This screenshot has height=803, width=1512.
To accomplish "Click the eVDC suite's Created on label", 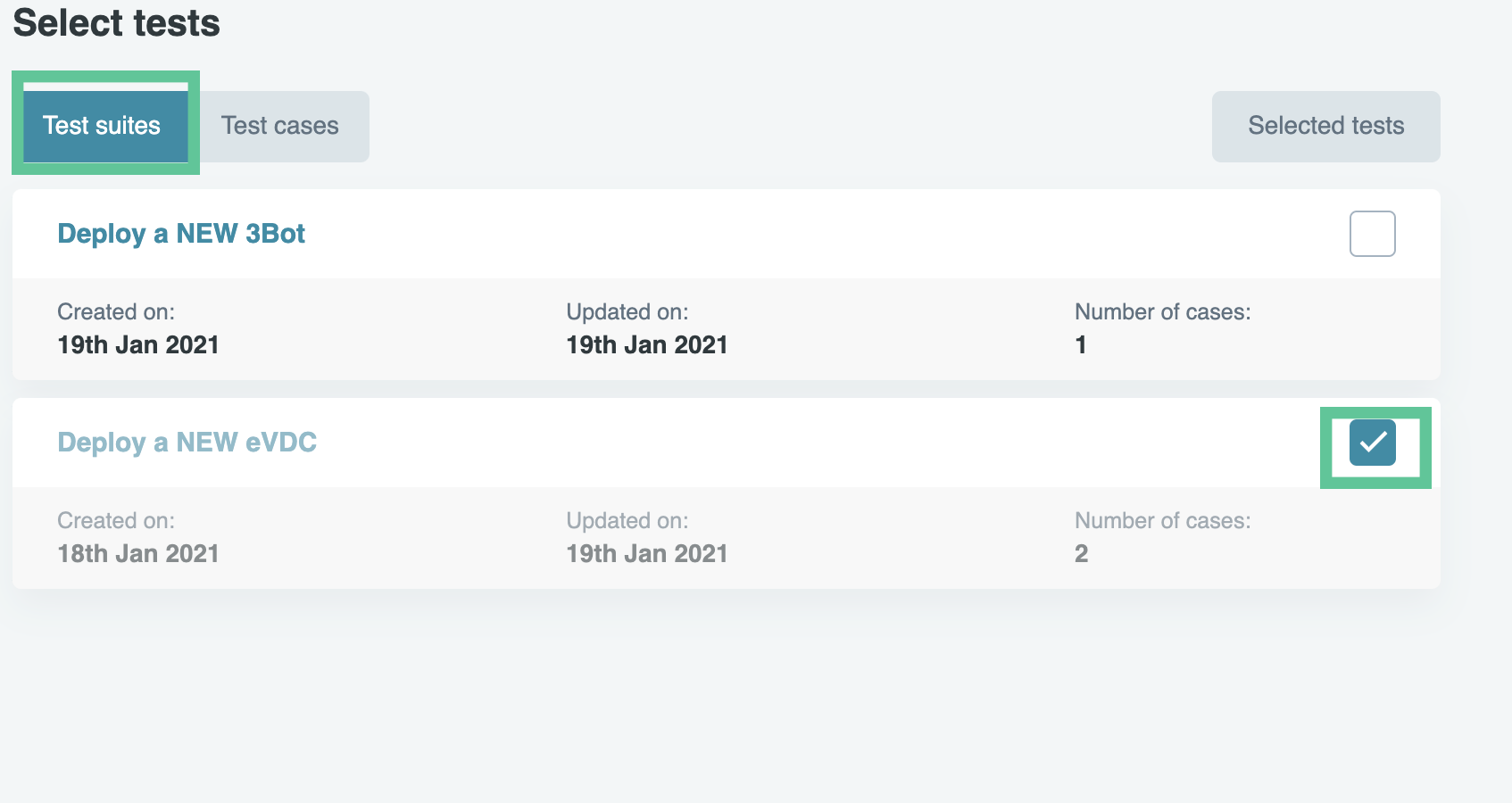I will (116, 520).
